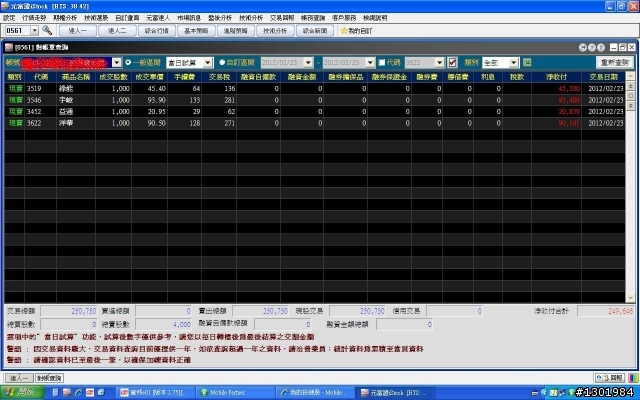Click the comprehensive news toolbar button
The image size is (640, 400).
[x=315, y=31]
